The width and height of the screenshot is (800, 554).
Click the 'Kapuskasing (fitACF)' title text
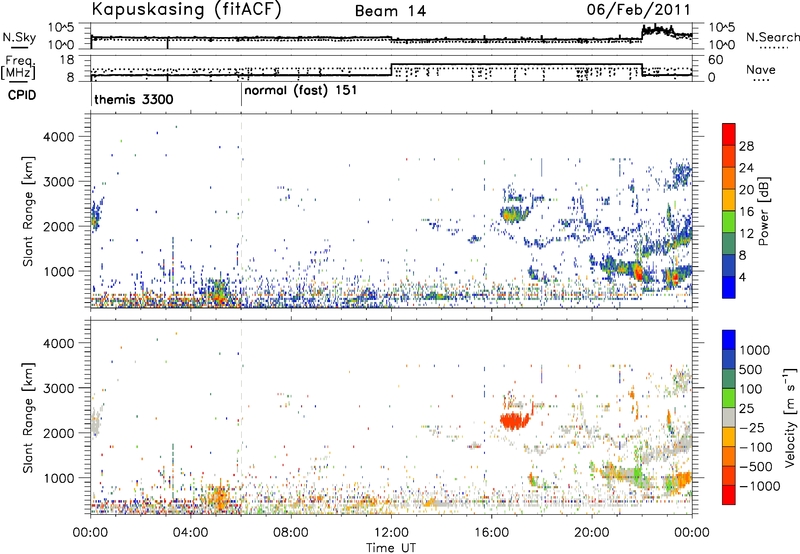point(186,10)
